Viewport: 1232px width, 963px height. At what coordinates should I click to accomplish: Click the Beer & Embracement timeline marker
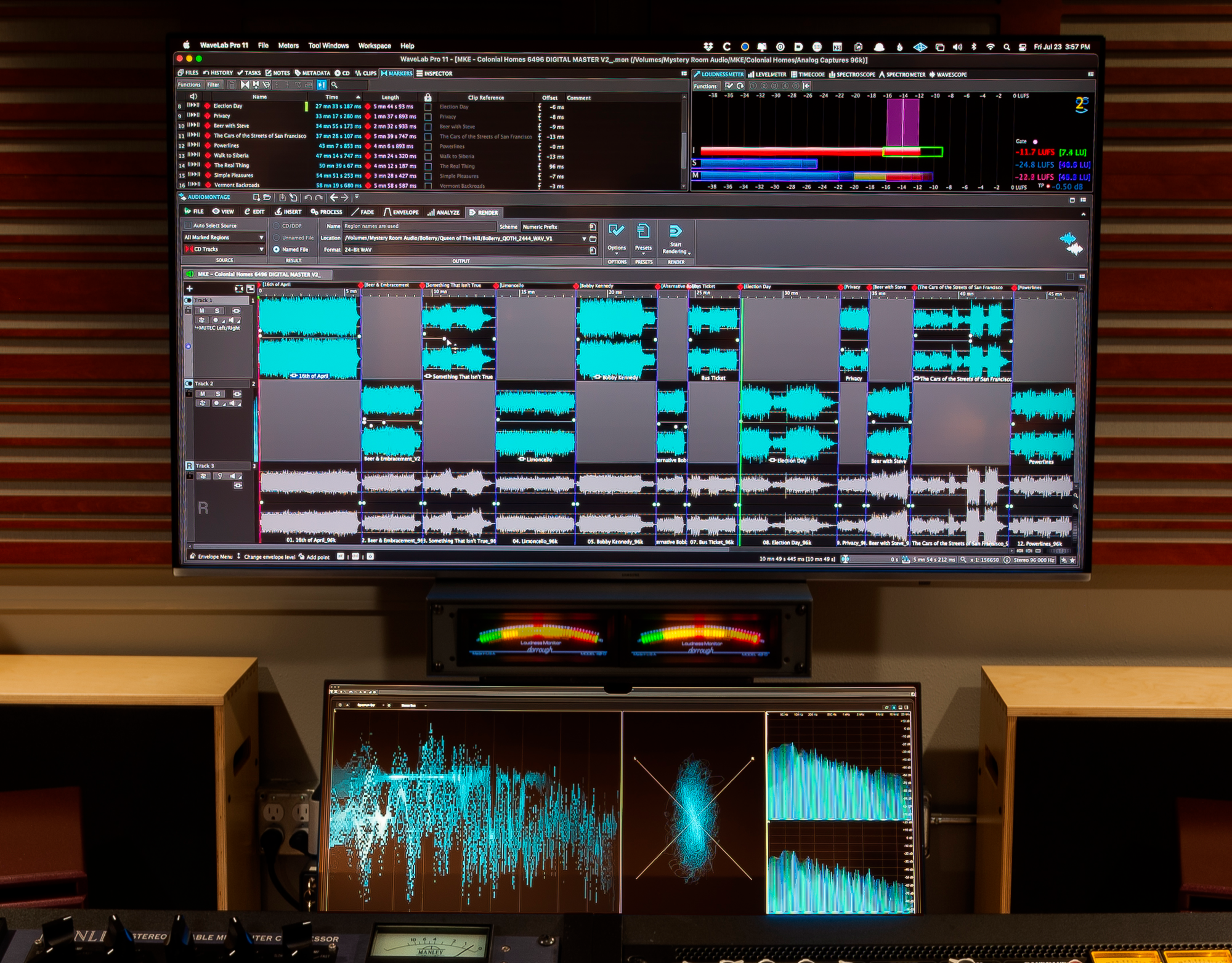[362, 286]
